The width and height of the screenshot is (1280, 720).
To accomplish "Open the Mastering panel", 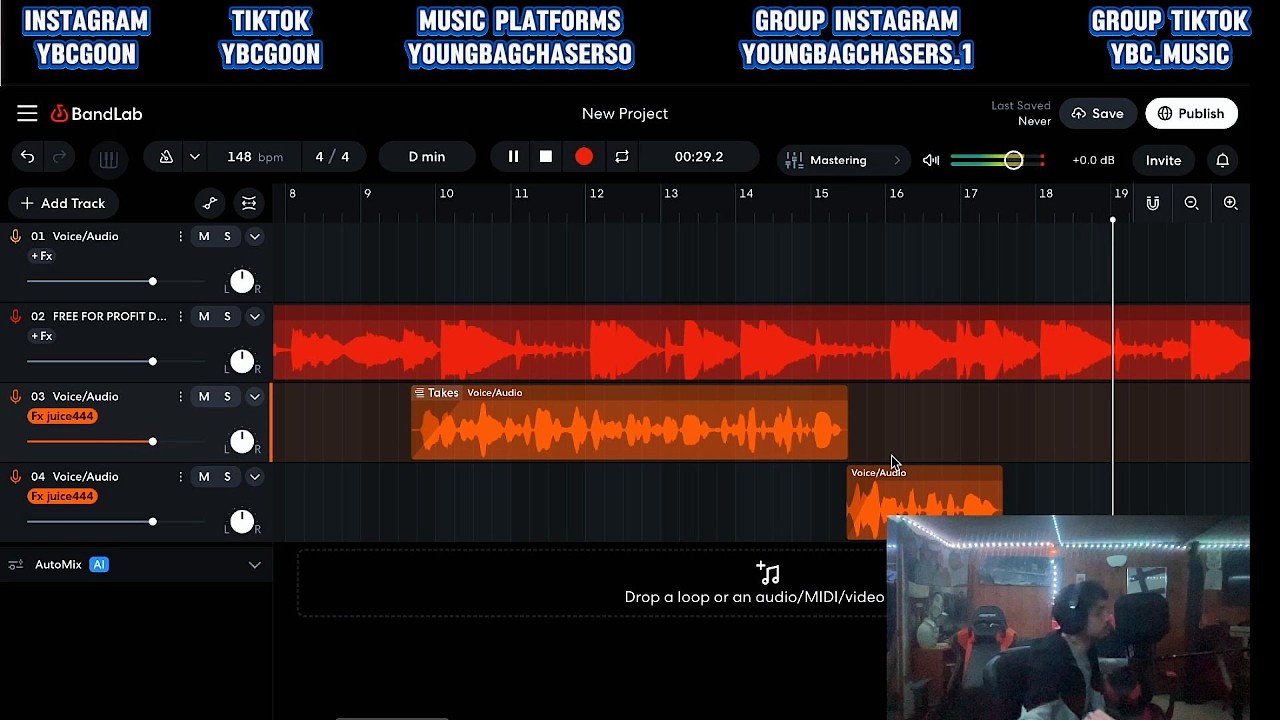I will 843,160.
